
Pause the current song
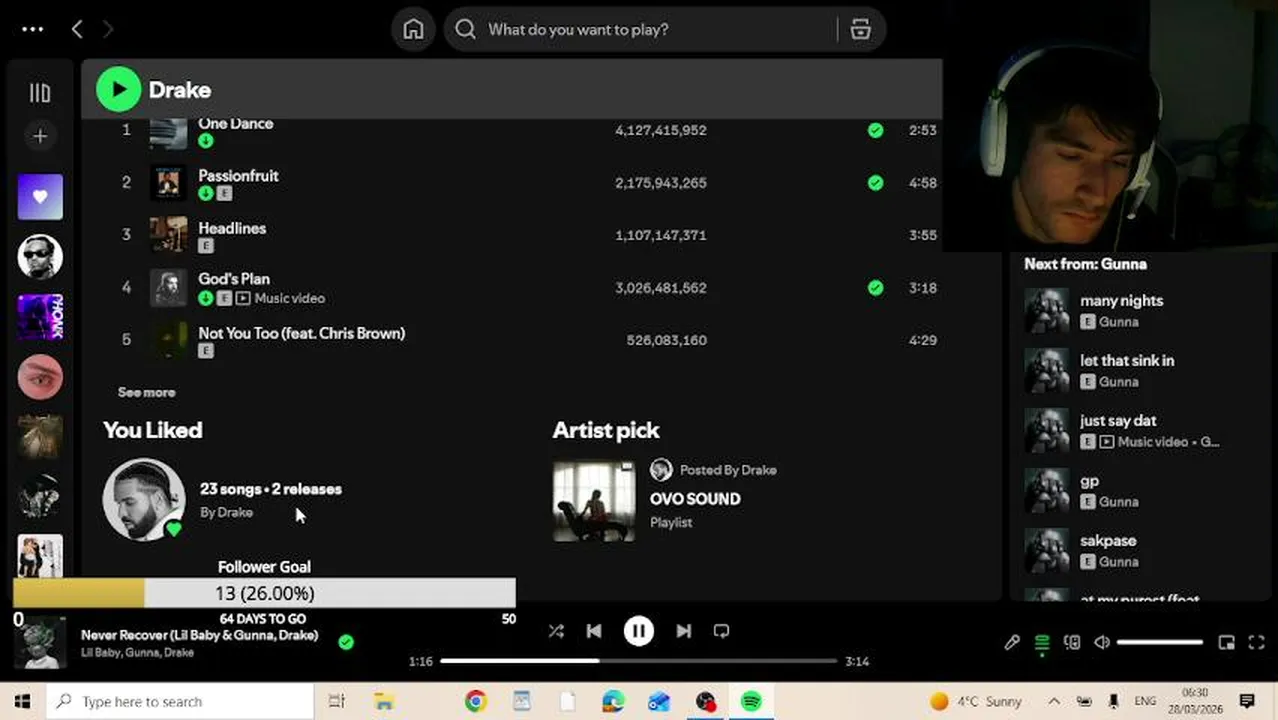click(639, 631)
